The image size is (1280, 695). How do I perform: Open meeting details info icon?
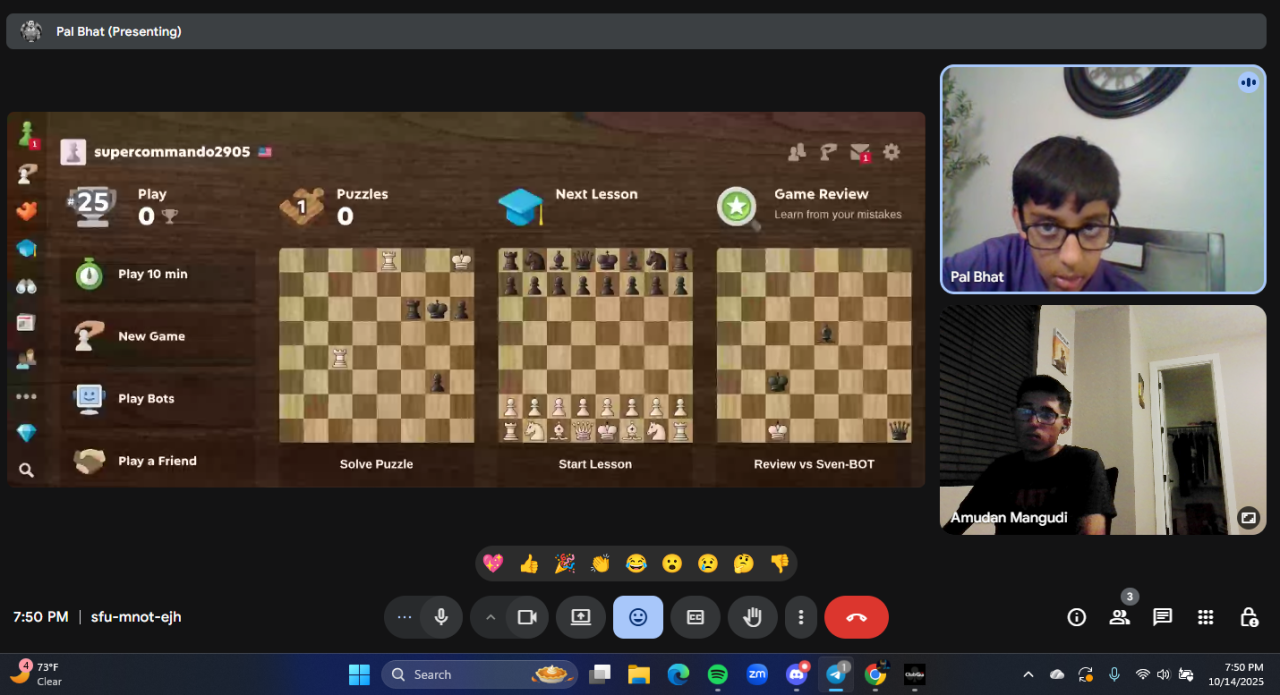pyautogui.click(x=1077, y=617)
